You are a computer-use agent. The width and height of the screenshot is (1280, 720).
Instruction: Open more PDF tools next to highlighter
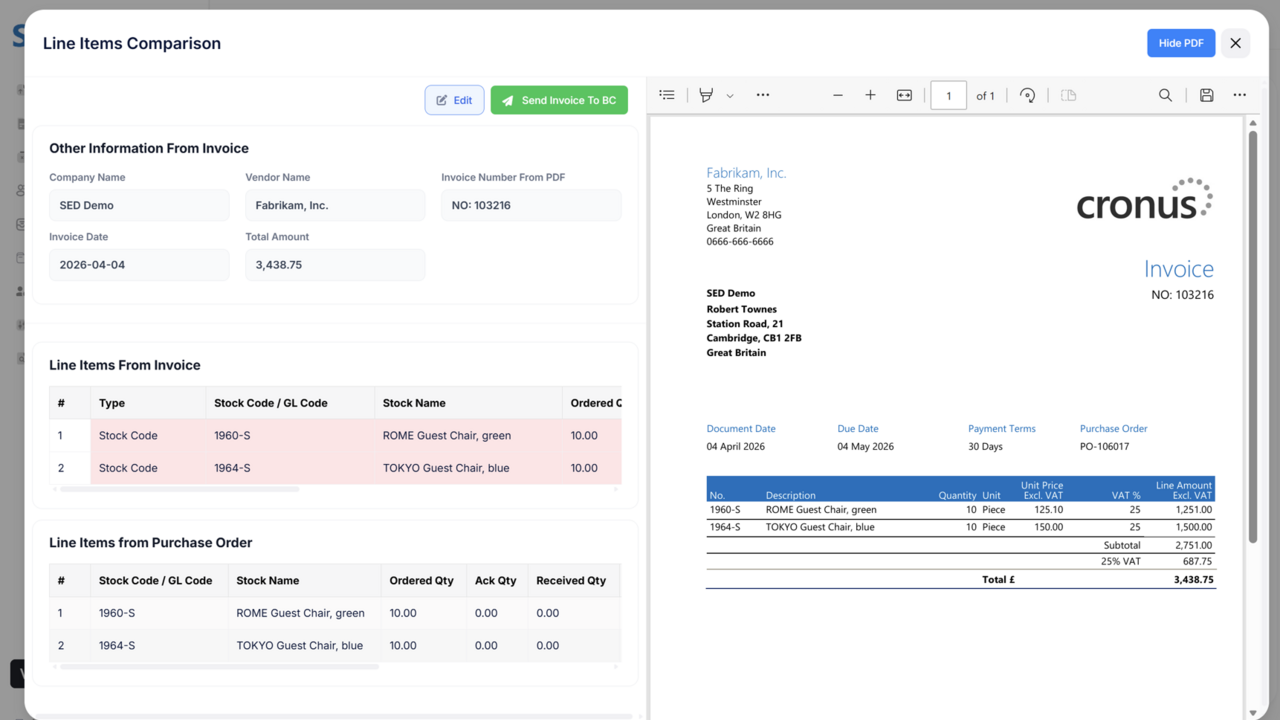[x=763, y=95]
